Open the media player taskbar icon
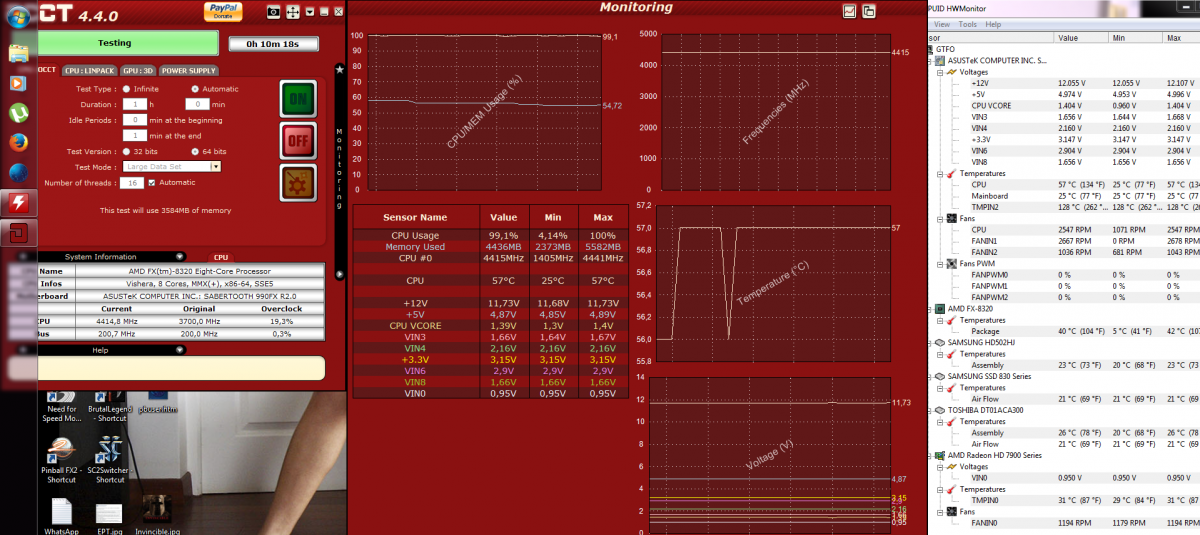Viewport: 1200px width, 535px height. 17,83
